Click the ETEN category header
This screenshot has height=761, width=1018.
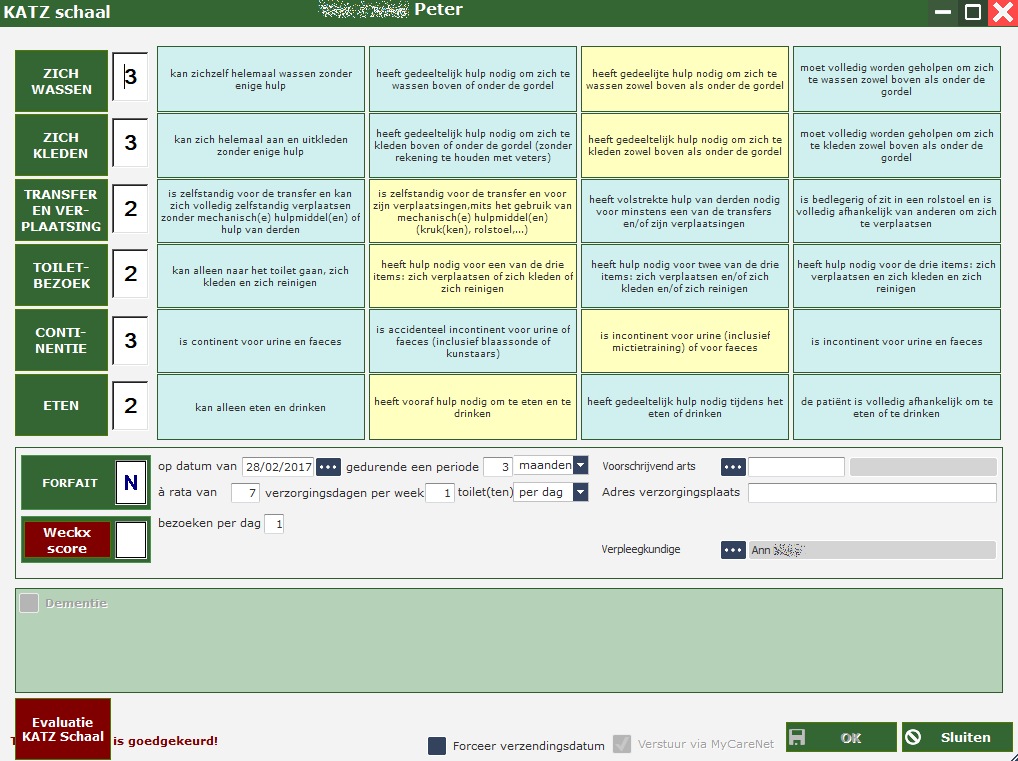pyautogui.click(x=62, y=405)
